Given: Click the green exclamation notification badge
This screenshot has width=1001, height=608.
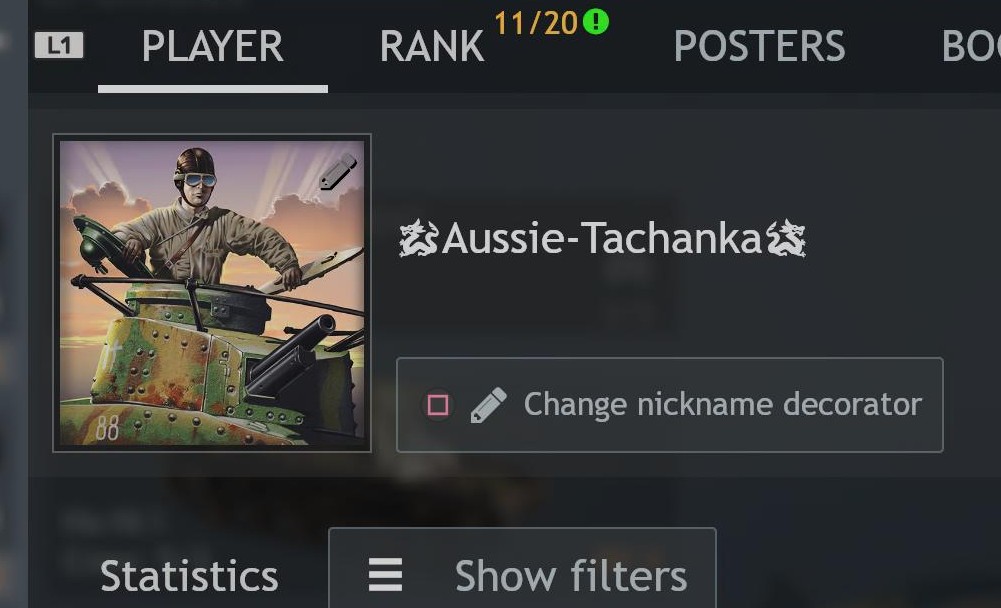Looking at the screenshot, I should click(596, 22).
